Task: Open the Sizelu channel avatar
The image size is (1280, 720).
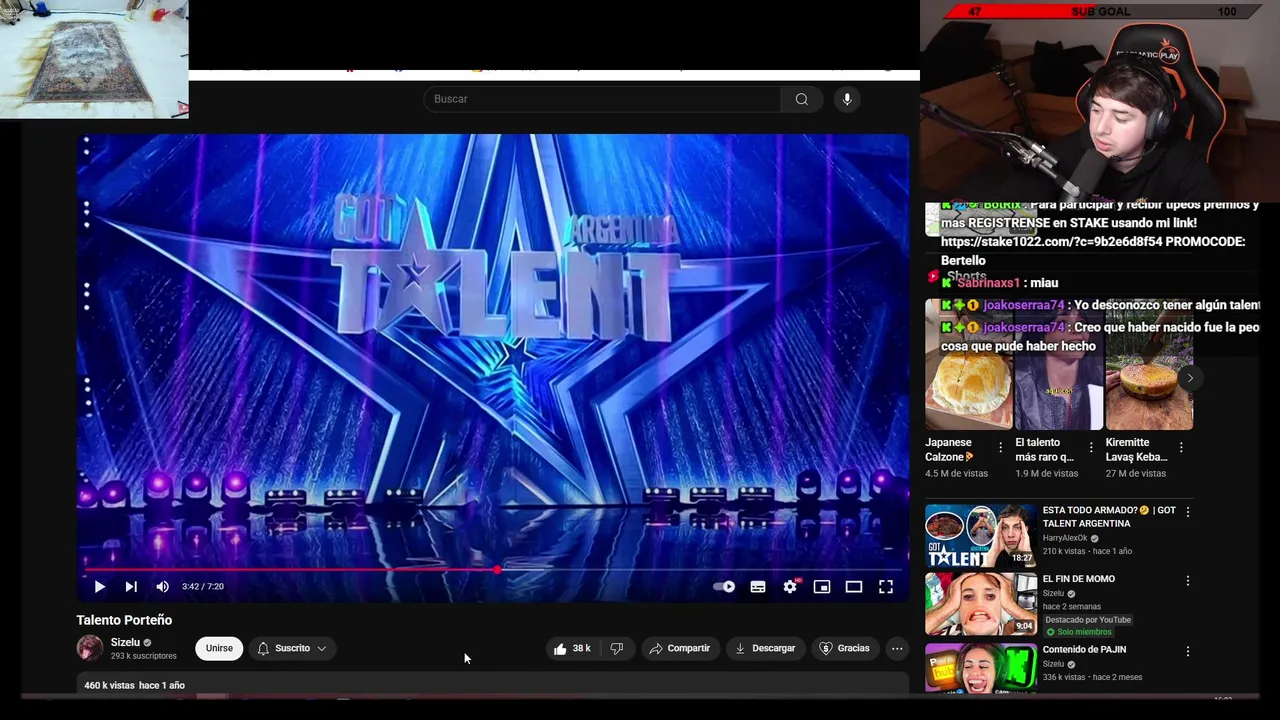Action: coord(90,648)
